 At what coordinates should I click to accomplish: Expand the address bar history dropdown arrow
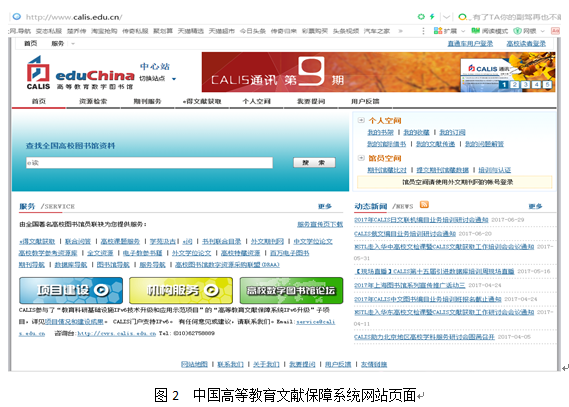pos(446,17)
